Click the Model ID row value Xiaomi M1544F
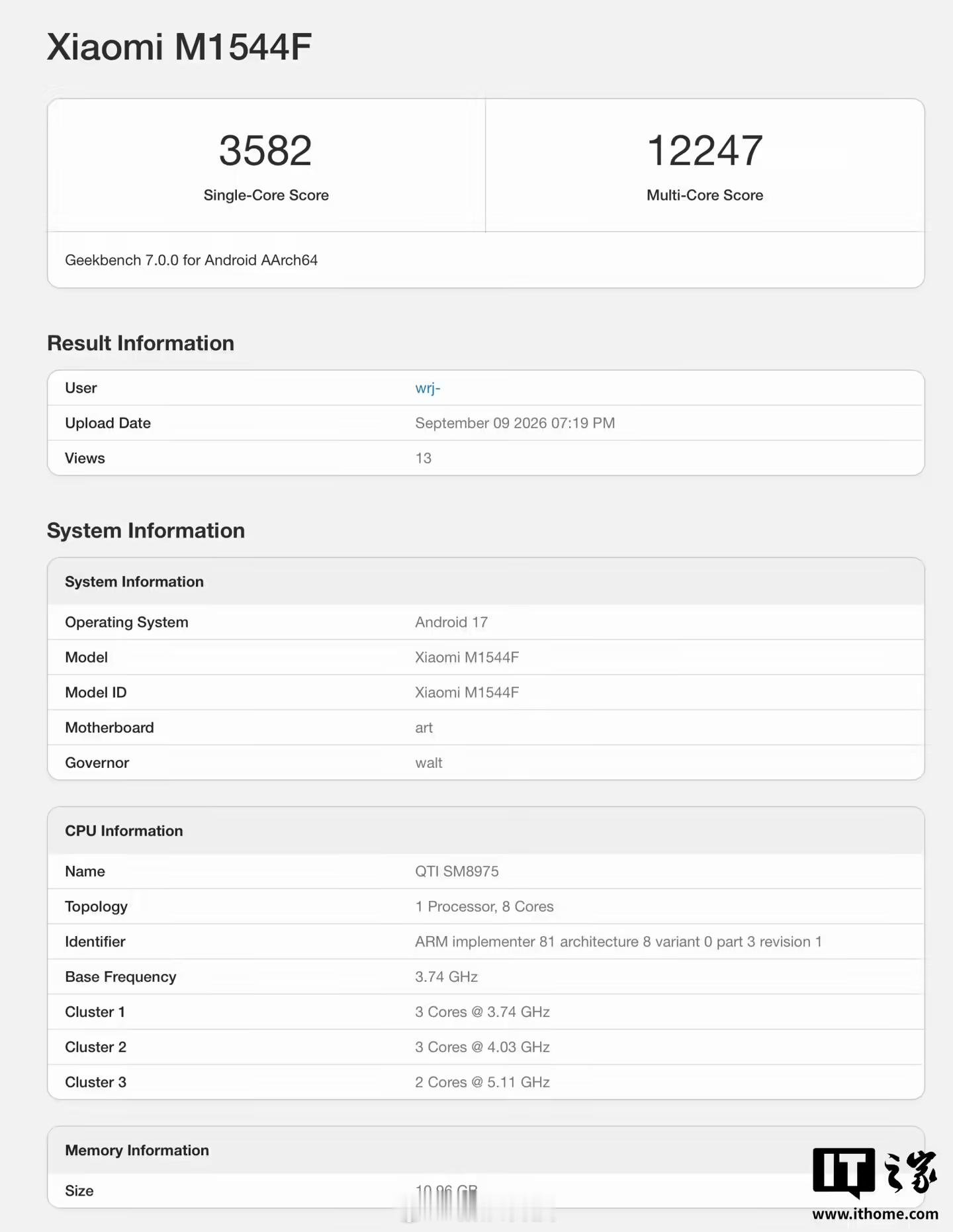This screenshot has width=953, height=1232. pyautogui.click(x=467, y=692)
